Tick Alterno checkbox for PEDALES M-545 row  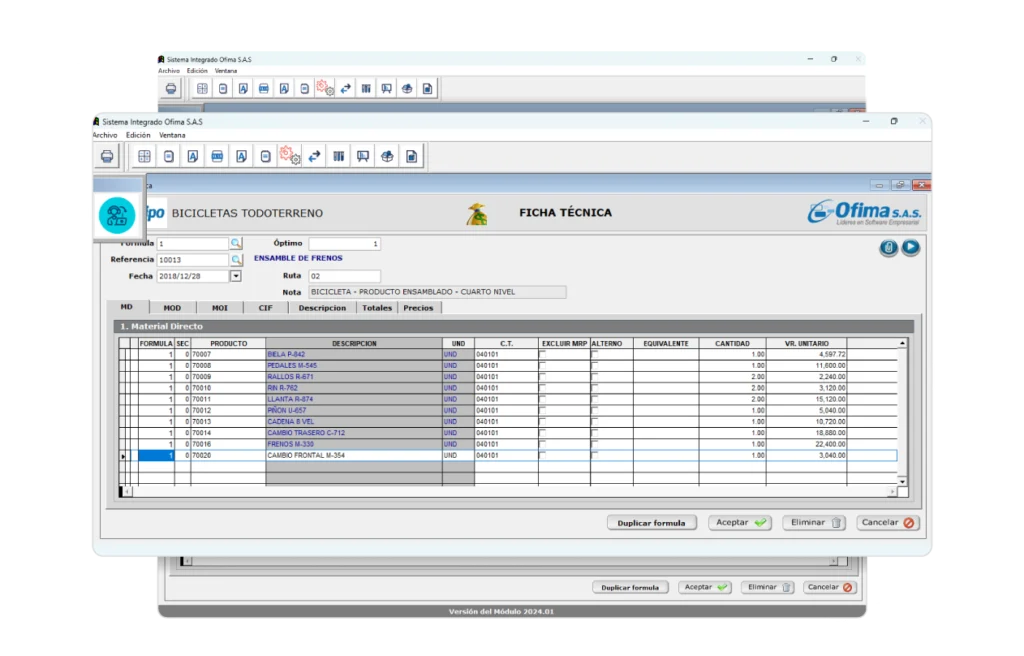pyautogui.click(x=594, y=365)
